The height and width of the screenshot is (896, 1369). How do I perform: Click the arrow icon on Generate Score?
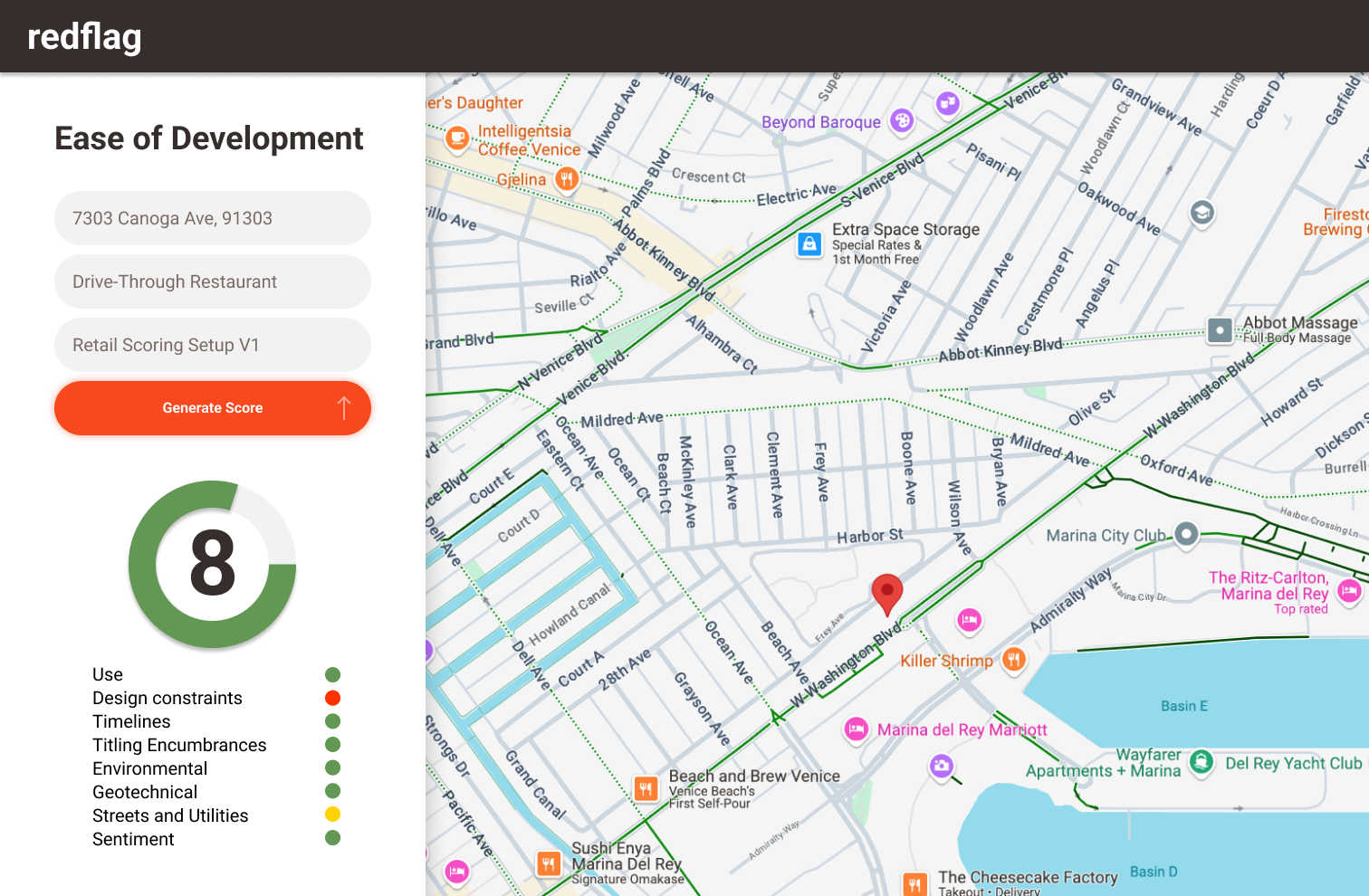pyautogui.click(x=344, y=408)
